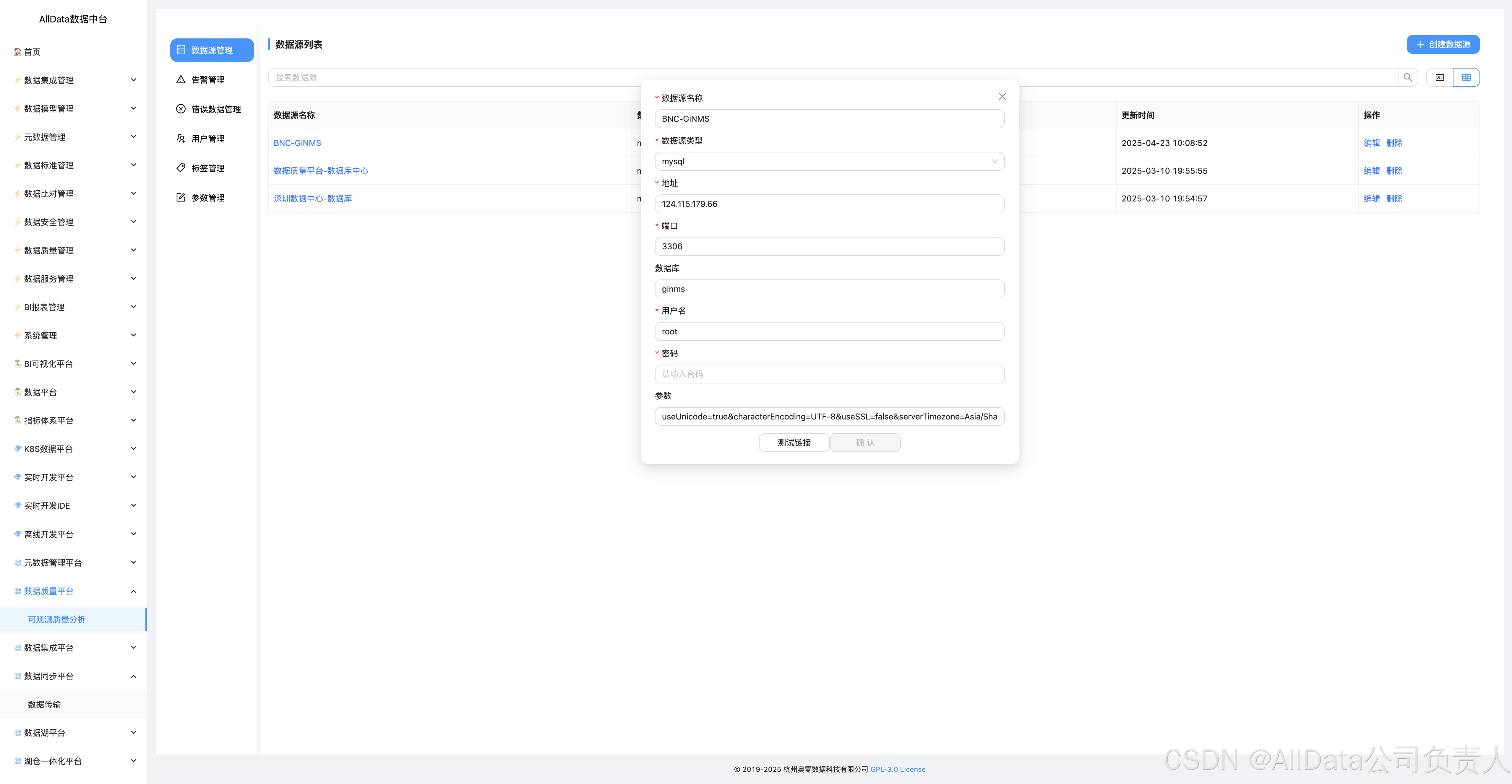Image resolution: width=1512 pixels, height=784 pixels.
Task: Expand 指标体系平台 menu chevron
Action: coord(133,420)
